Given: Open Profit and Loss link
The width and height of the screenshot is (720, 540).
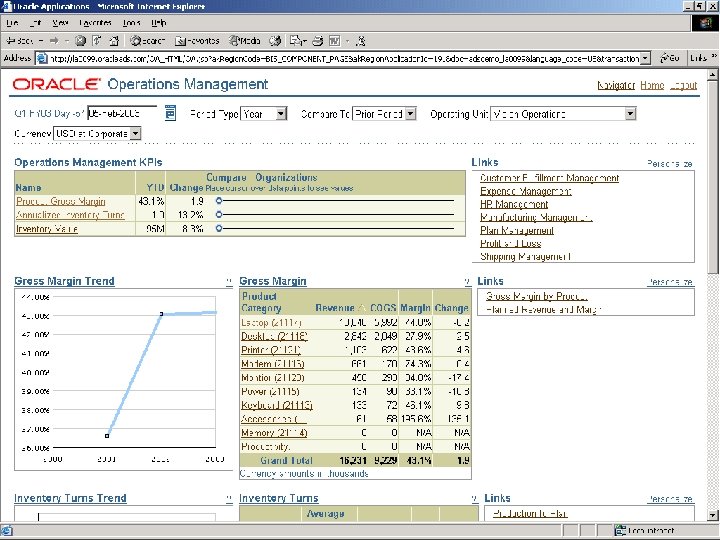Looking at the screenshot, I should click(x=511, y=243).
